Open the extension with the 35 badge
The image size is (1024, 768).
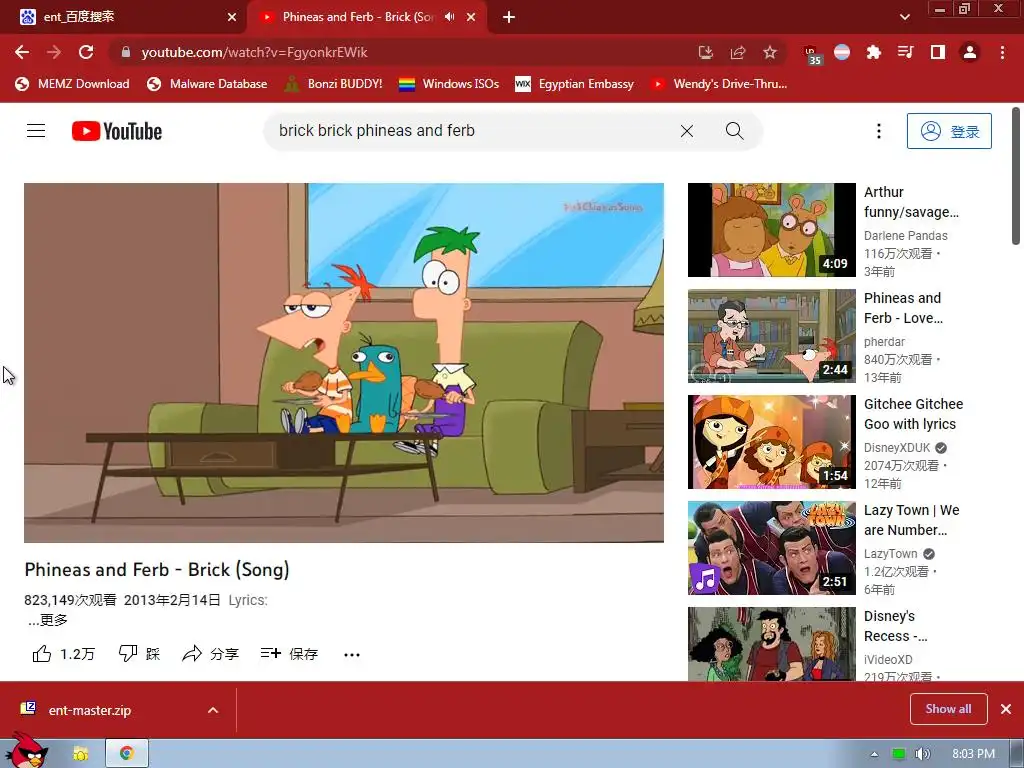(x=811, y=54)
